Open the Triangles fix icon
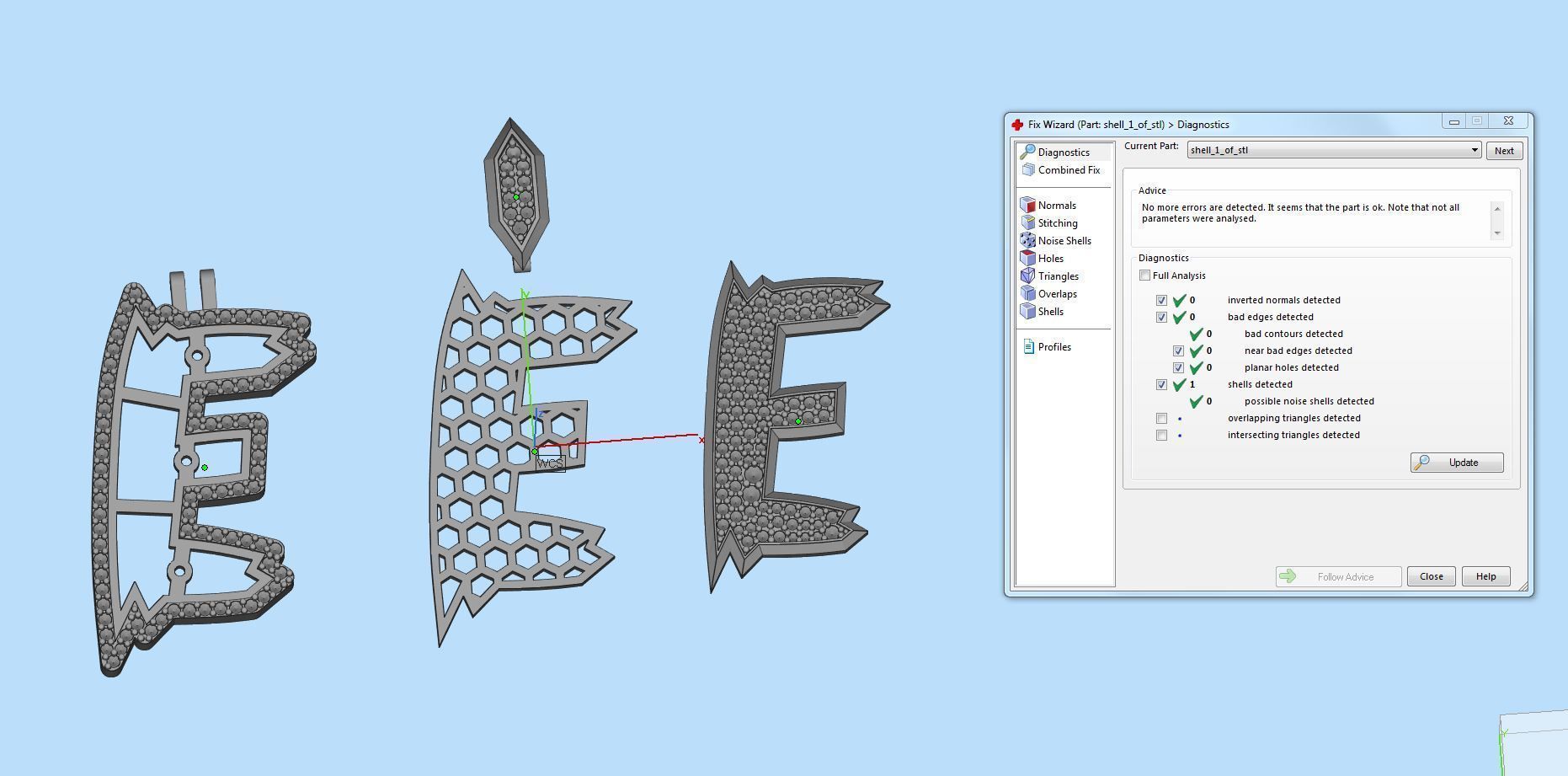This screenshot has height=776, width=1568. pos(1027,276)
